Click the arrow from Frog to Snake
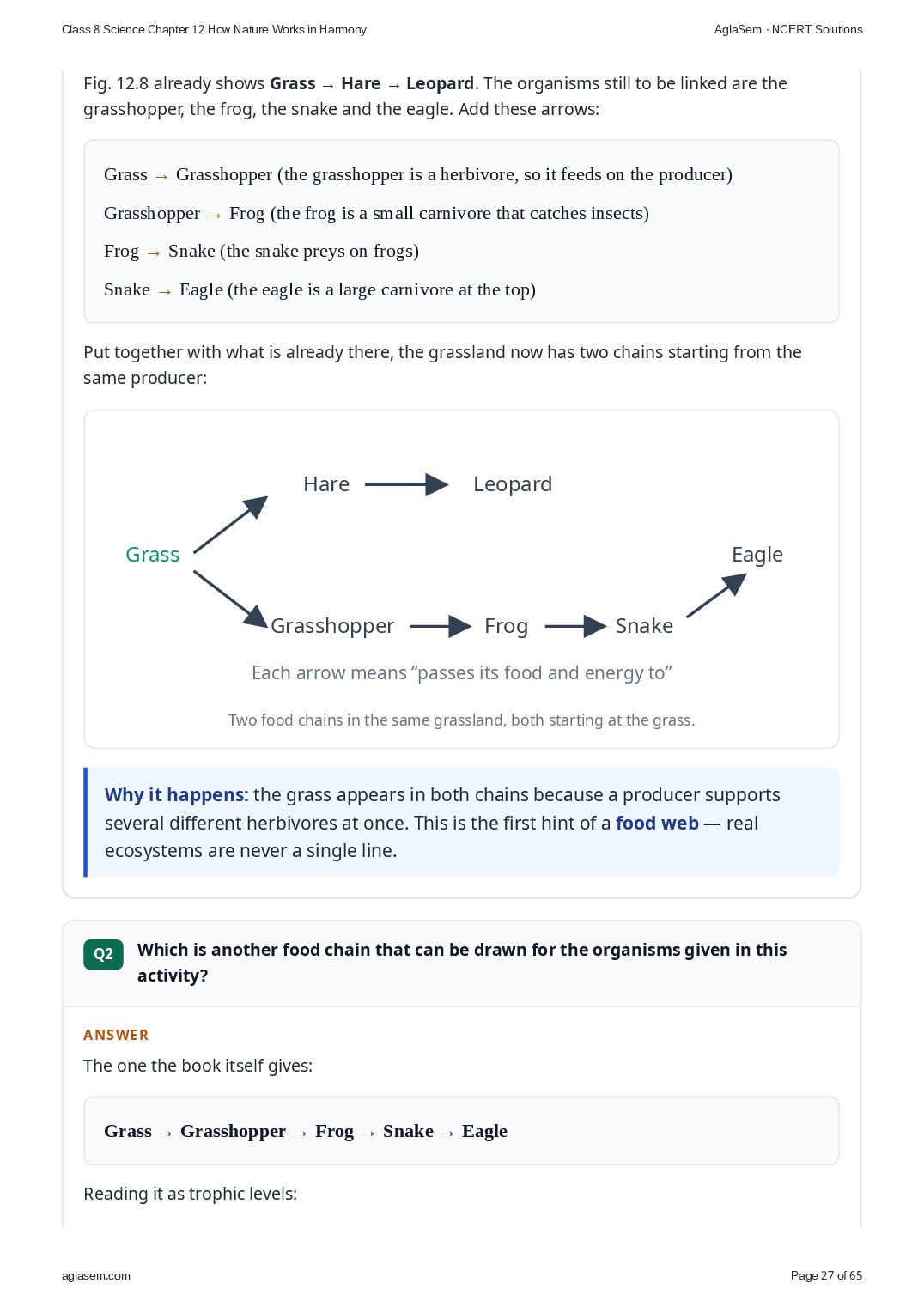 576,626
